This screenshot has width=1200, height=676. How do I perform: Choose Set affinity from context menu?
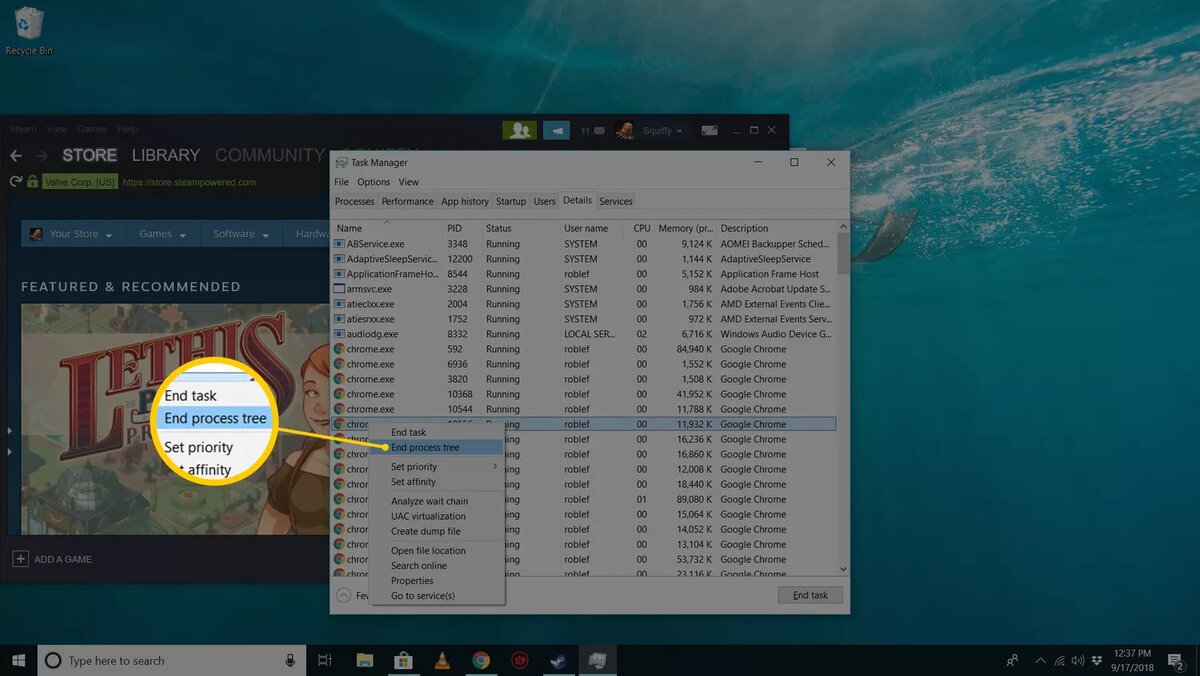pyautogui.click(x=437, y=482)
